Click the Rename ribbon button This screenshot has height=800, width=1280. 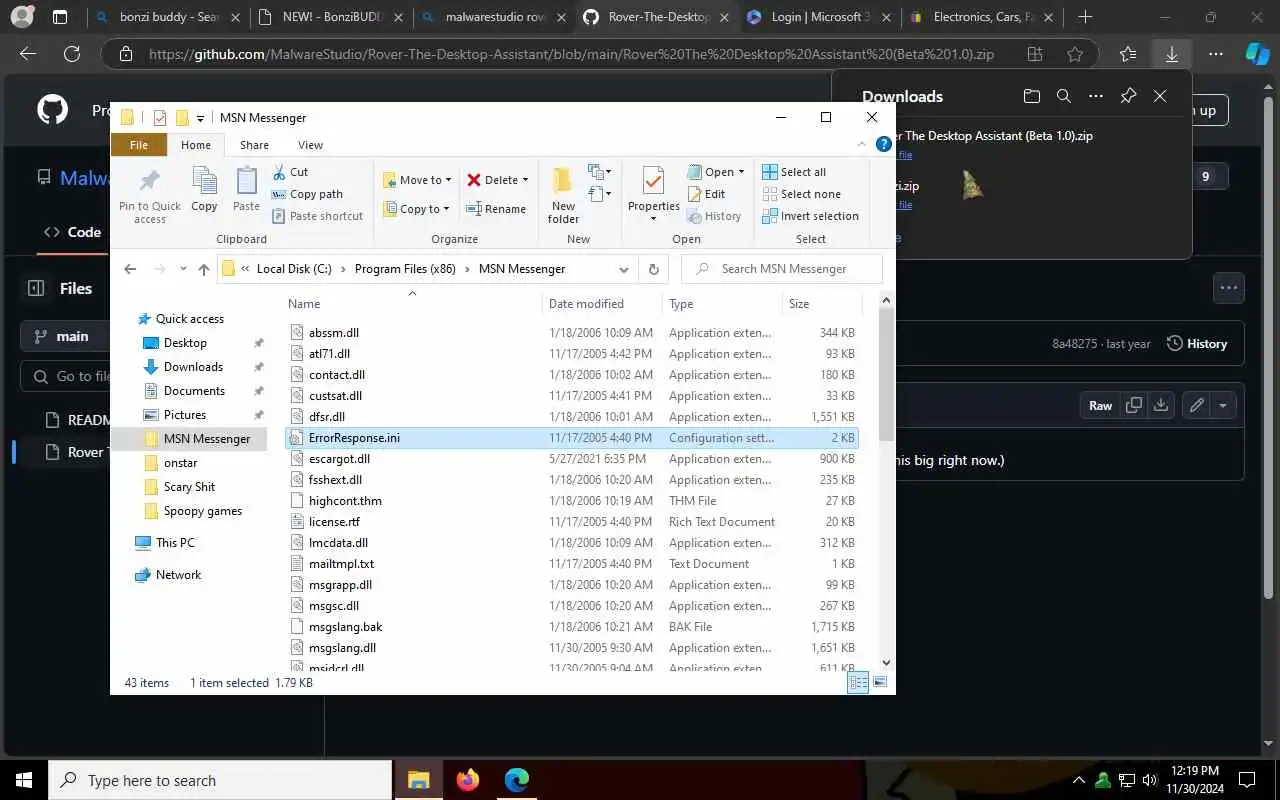[x=496, y=209]
